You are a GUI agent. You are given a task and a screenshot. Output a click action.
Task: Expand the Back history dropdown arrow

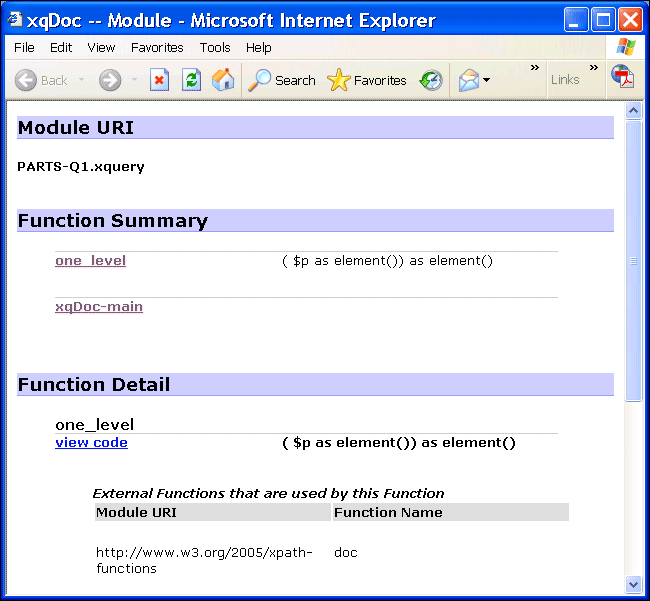pyautogui.click(x=82, y=80)
